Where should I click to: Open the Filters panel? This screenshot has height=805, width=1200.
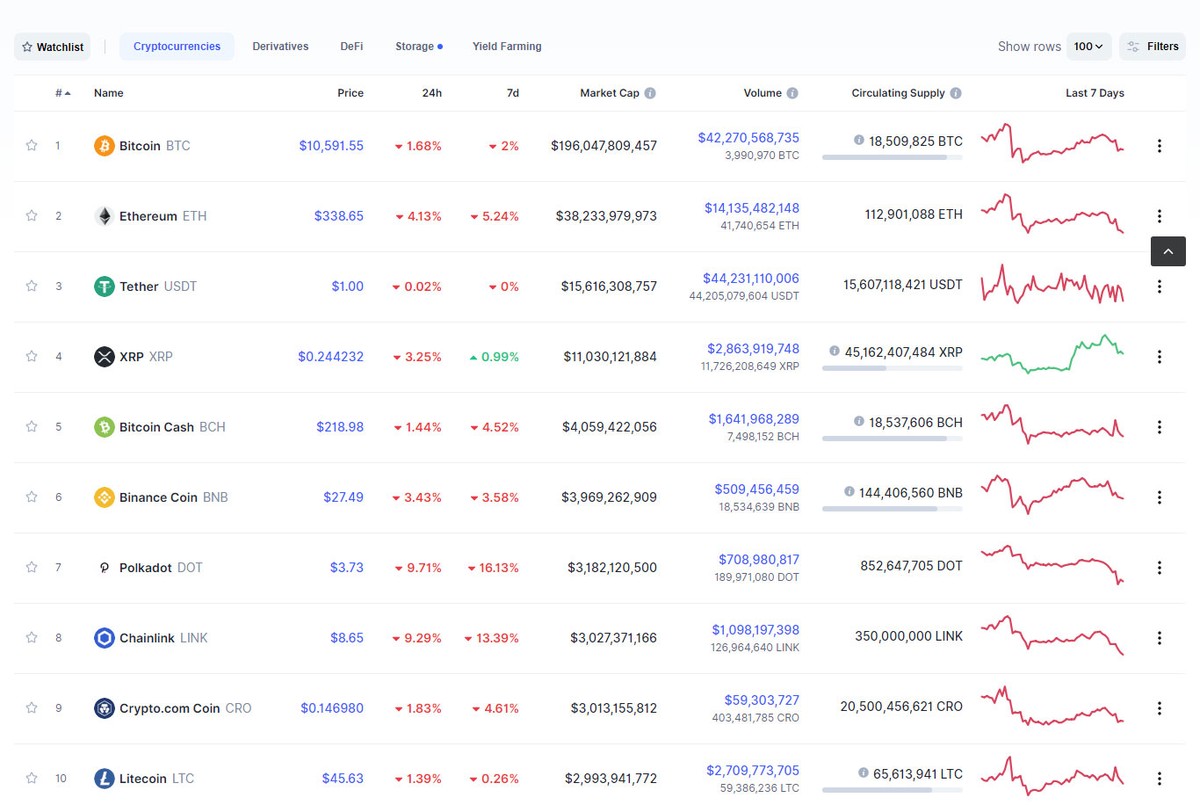[x=1152, y=46]
